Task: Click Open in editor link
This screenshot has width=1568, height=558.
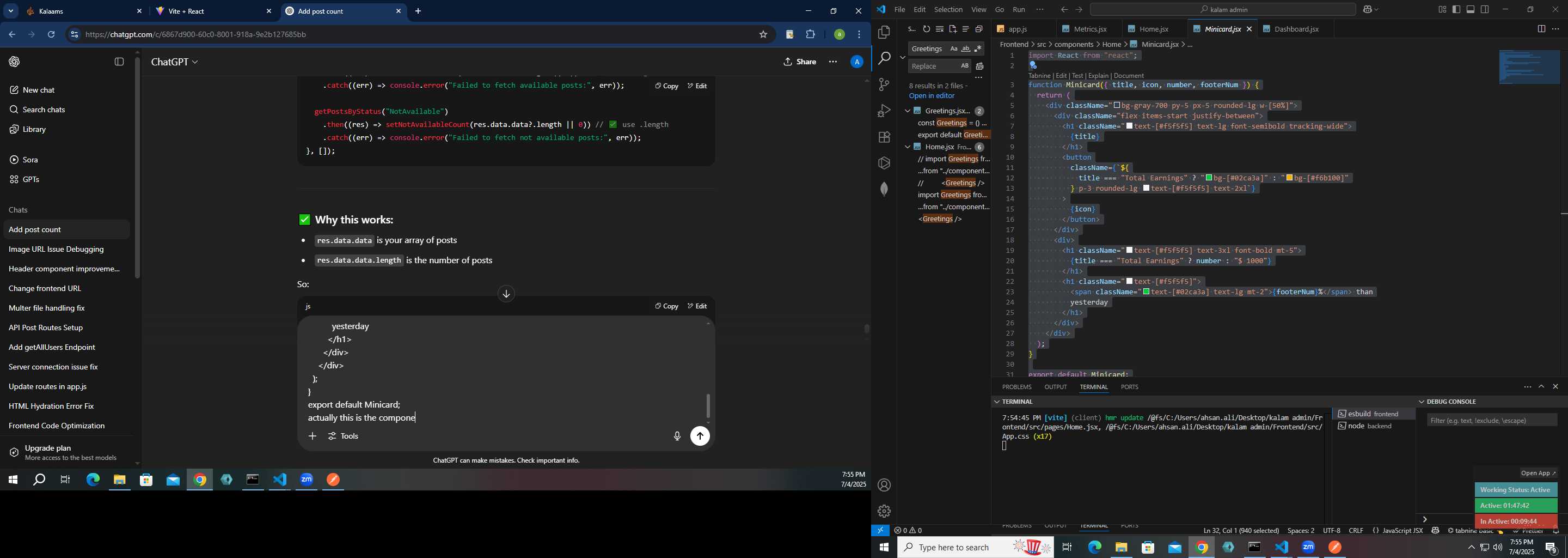Action: coord(932,96)
